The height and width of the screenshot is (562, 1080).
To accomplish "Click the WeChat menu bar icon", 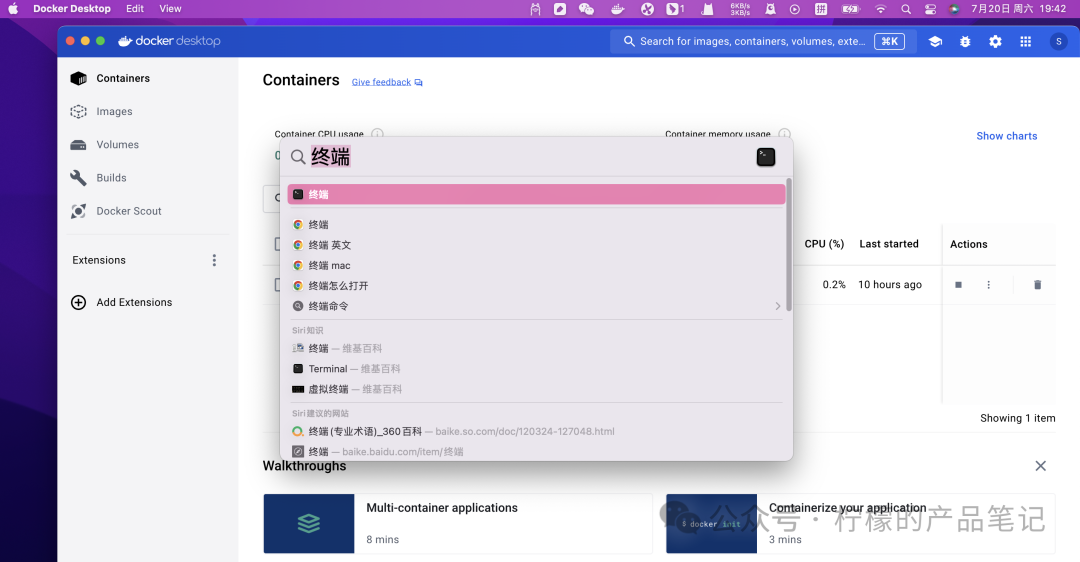I will coord(586,9).
